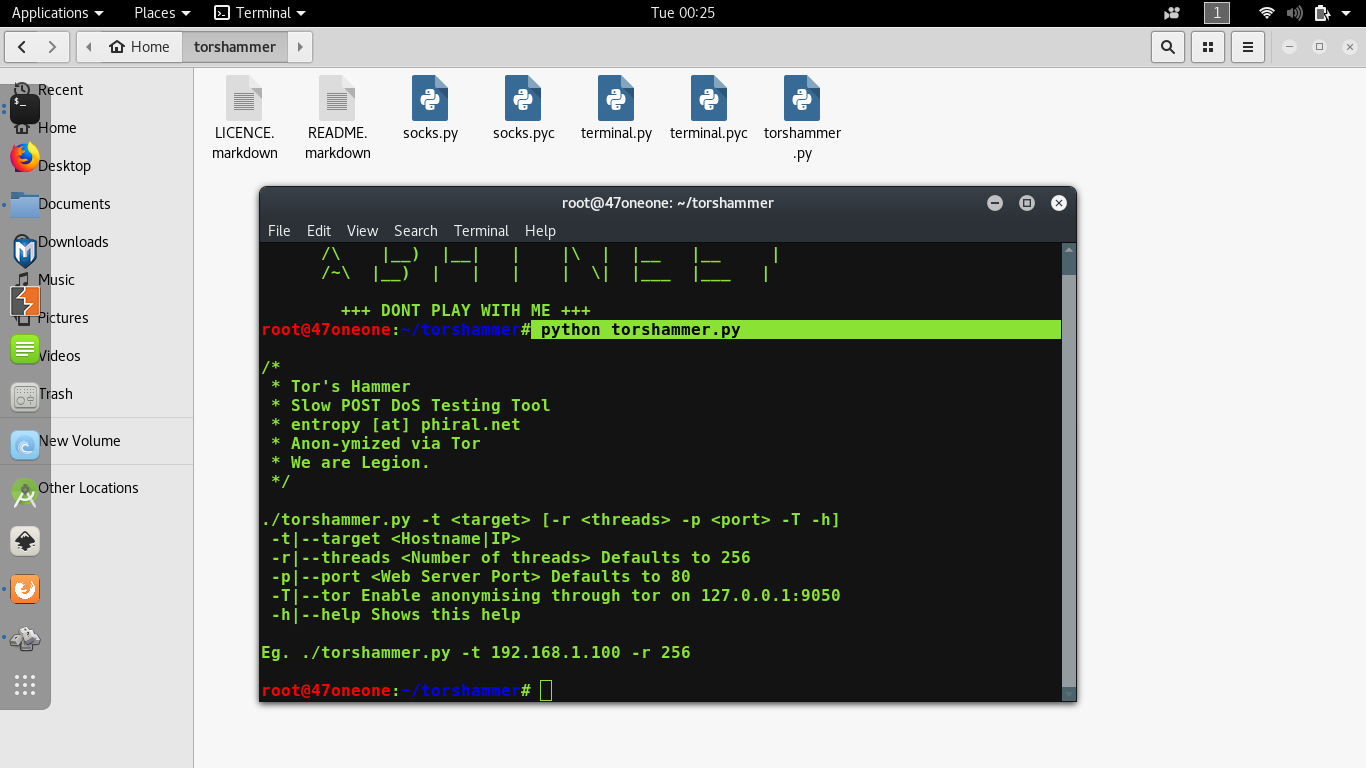Image resolution: width=1366 pixels, height=768 pixels.
Task: Click the path bar right arrow
Action: [300, 46]
